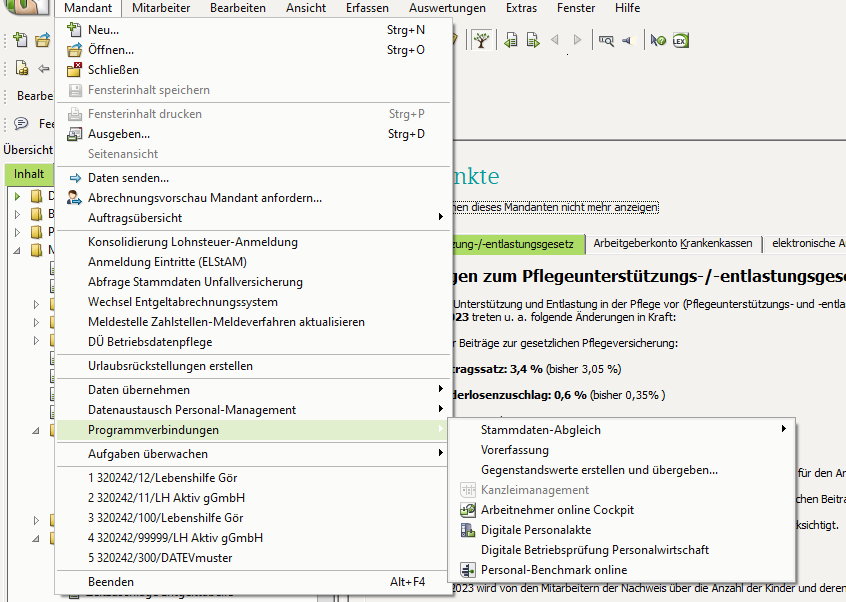Expand the tree folder starting with B
Screen dimensions: 846x602
click(18, 214)
